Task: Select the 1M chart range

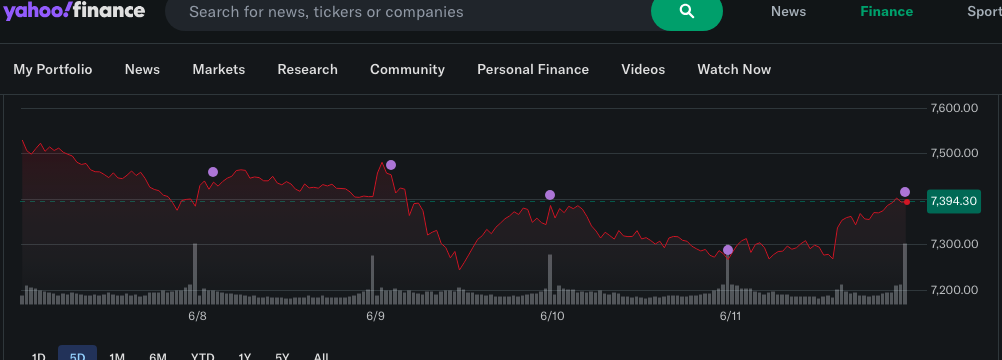Action: (117, 356)
